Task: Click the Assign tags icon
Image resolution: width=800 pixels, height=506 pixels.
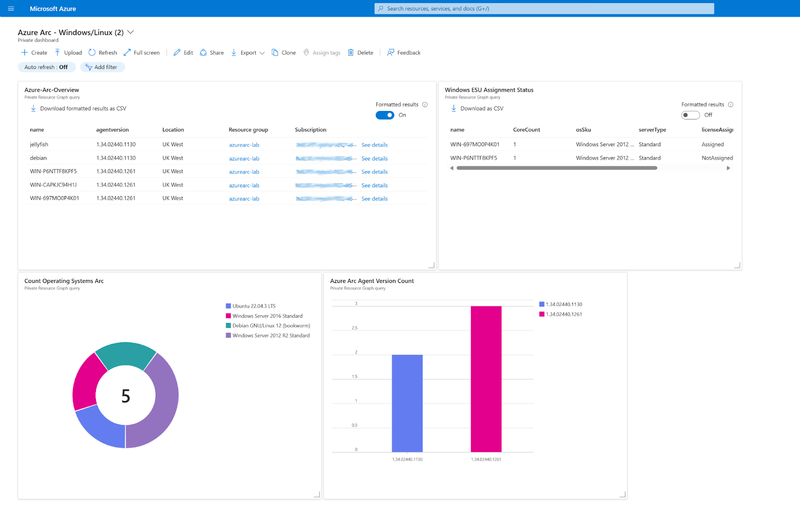Action: click(x=306, y=53)
